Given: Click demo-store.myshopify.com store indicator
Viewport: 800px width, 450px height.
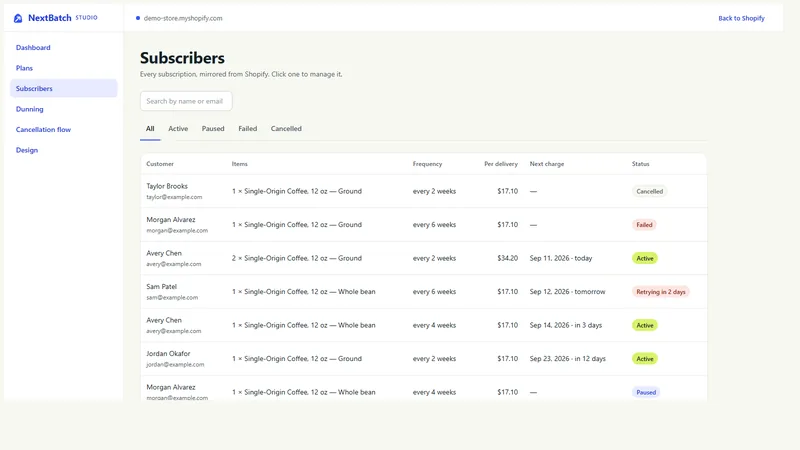Looking at the screenshot, I should coord(179,18).
